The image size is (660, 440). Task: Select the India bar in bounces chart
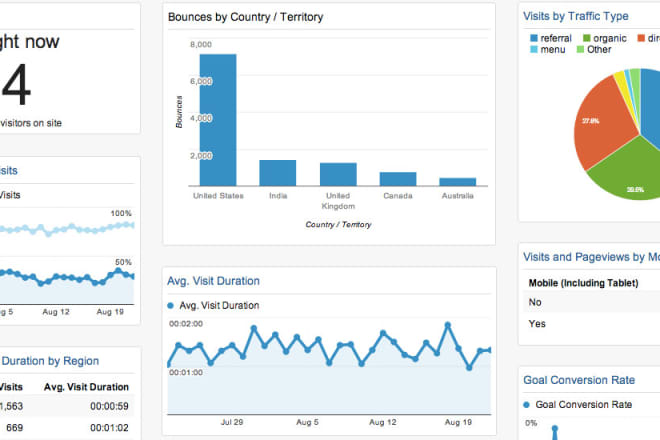277,173
